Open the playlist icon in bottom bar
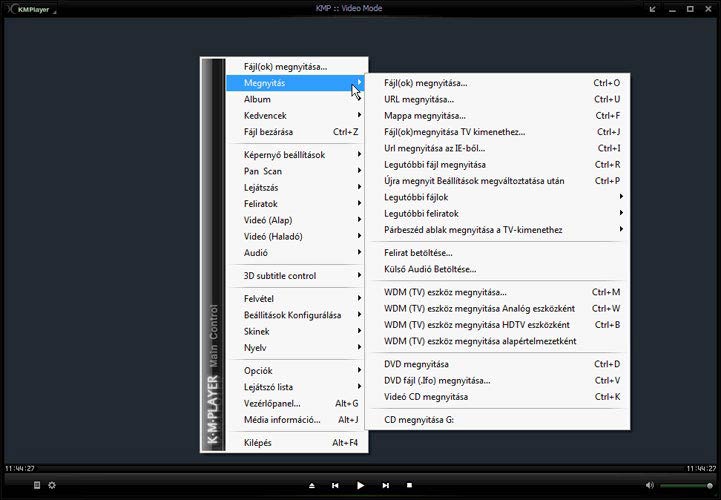Screen dimensions: 721x500 [37, 485]
